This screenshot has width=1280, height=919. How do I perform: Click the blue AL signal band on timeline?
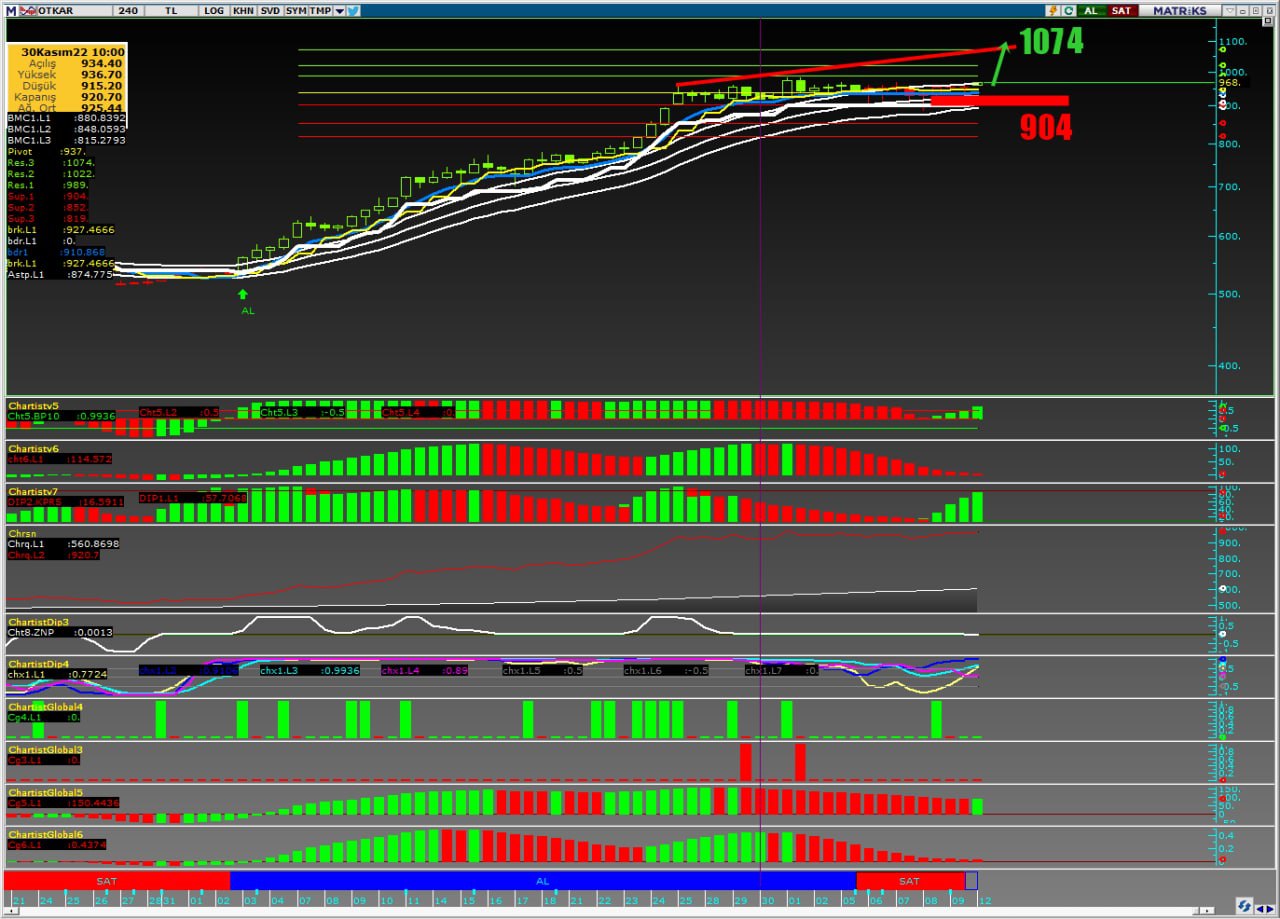(542, 881)
